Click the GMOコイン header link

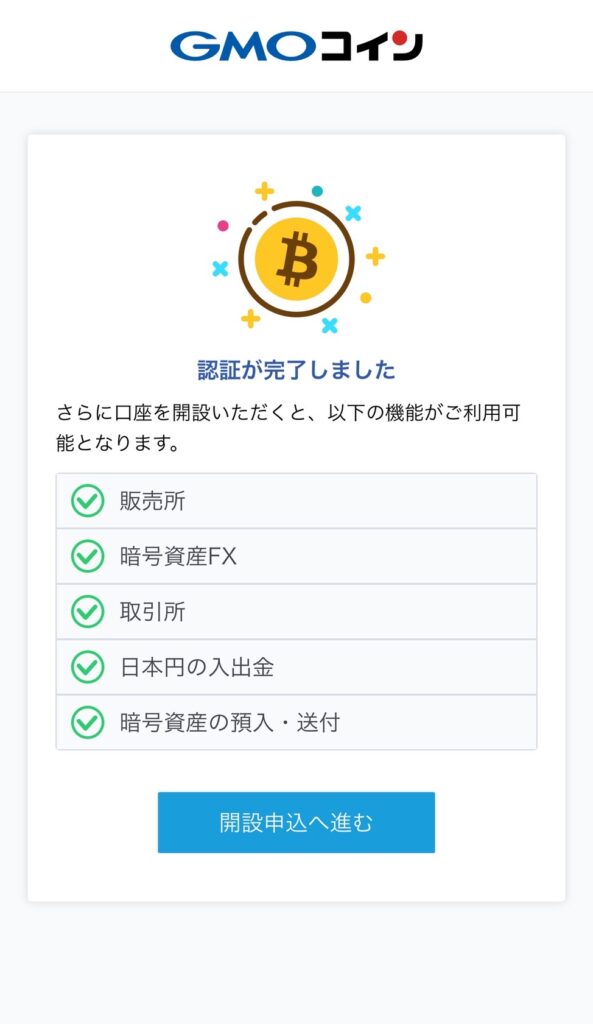tap(297, 42)
